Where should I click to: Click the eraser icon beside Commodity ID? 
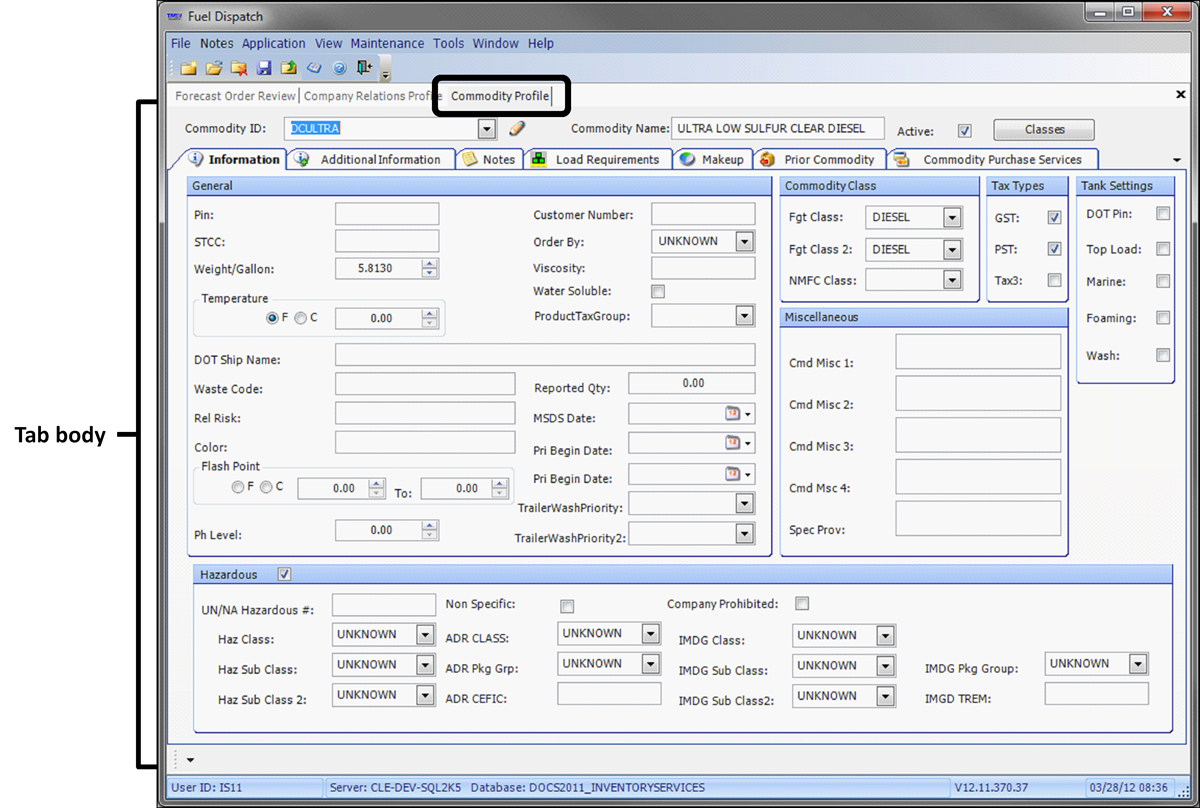(517, 129)
